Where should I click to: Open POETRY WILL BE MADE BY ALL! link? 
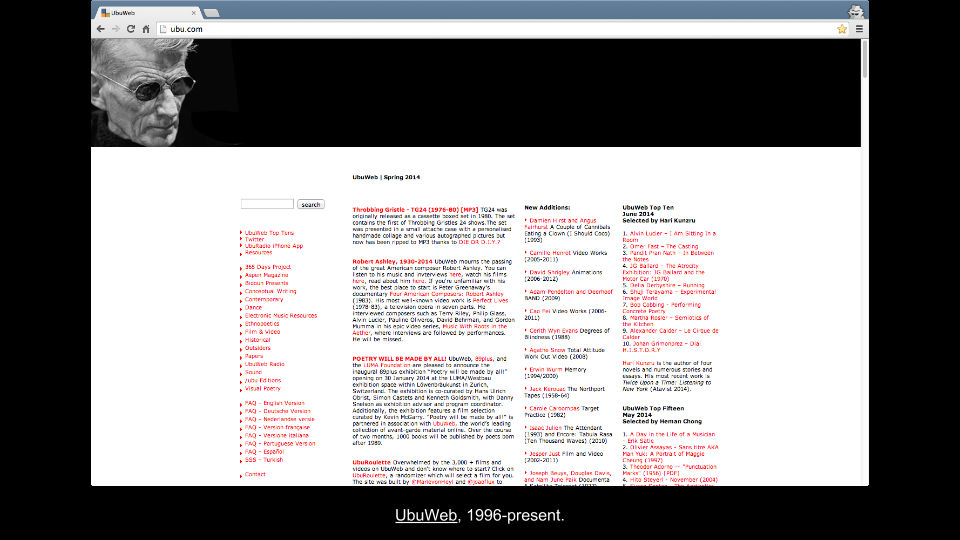pos(399,359)
